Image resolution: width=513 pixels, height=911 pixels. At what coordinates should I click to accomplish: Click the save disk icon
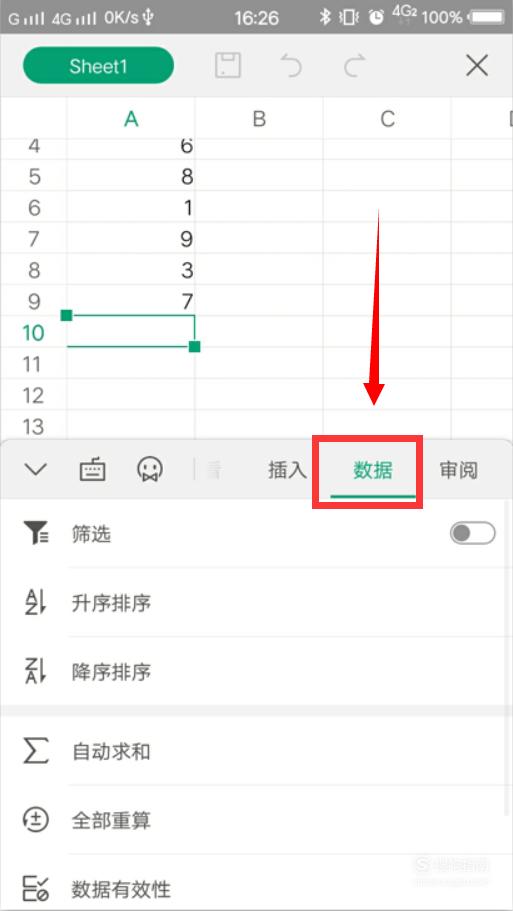228,66
